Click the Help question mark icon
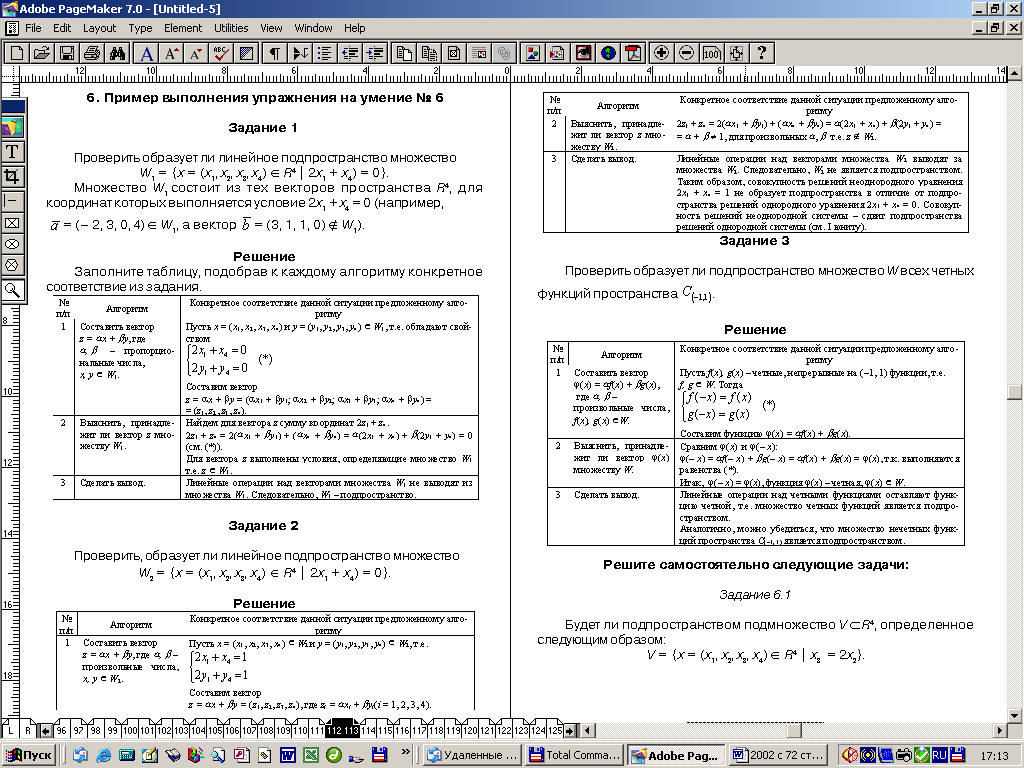 tap(761, 53)
